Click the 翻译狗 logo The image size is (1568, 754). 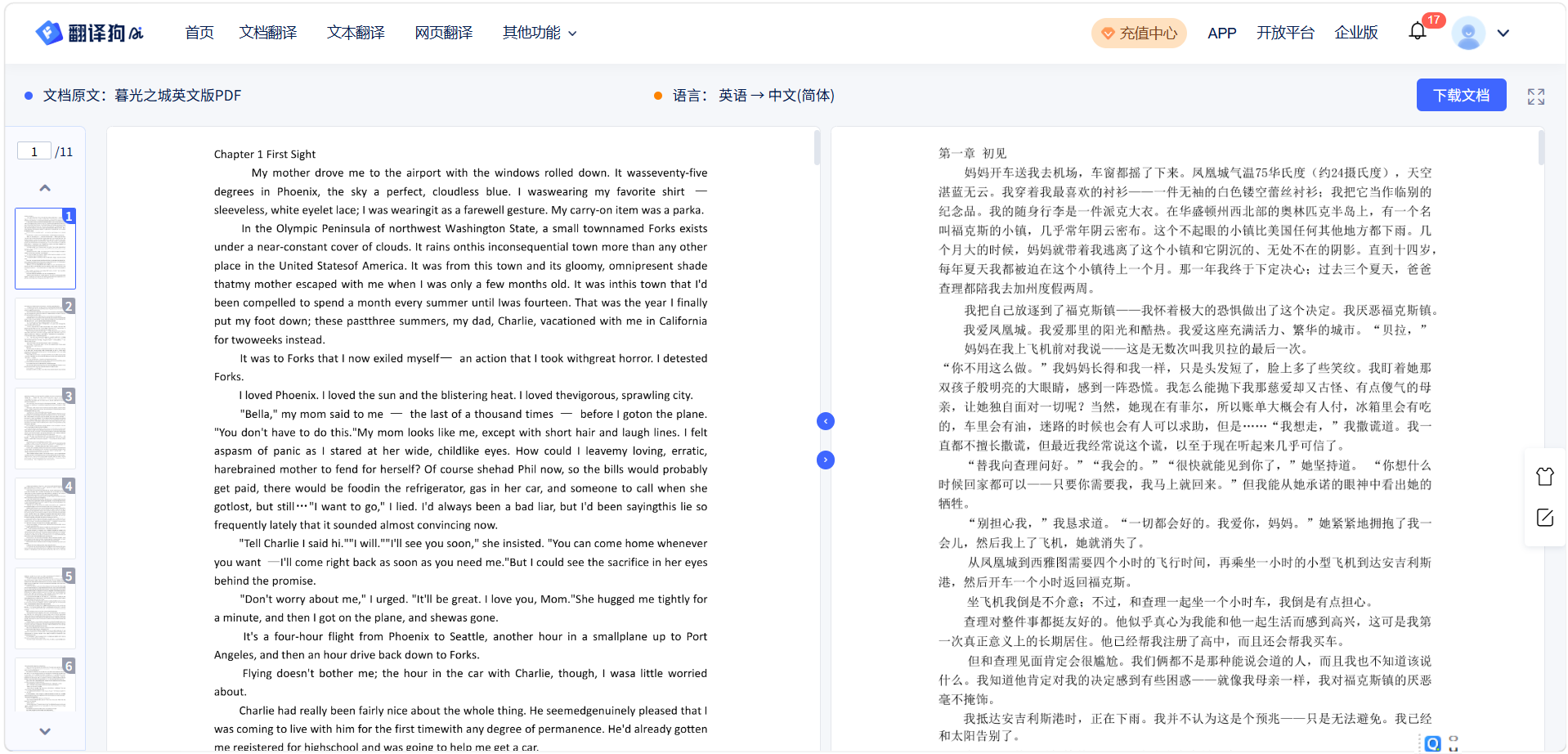[x=90, y=33]
